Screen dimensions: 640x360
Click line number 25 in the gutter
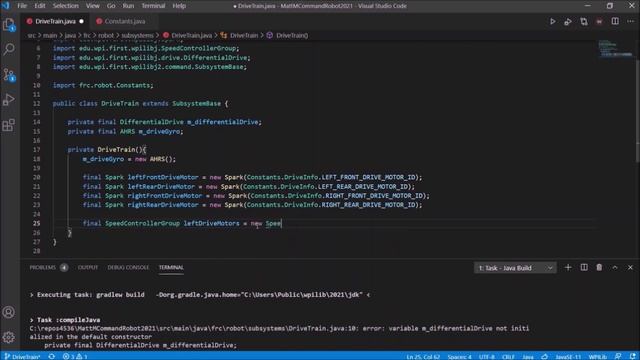point(36,223)
